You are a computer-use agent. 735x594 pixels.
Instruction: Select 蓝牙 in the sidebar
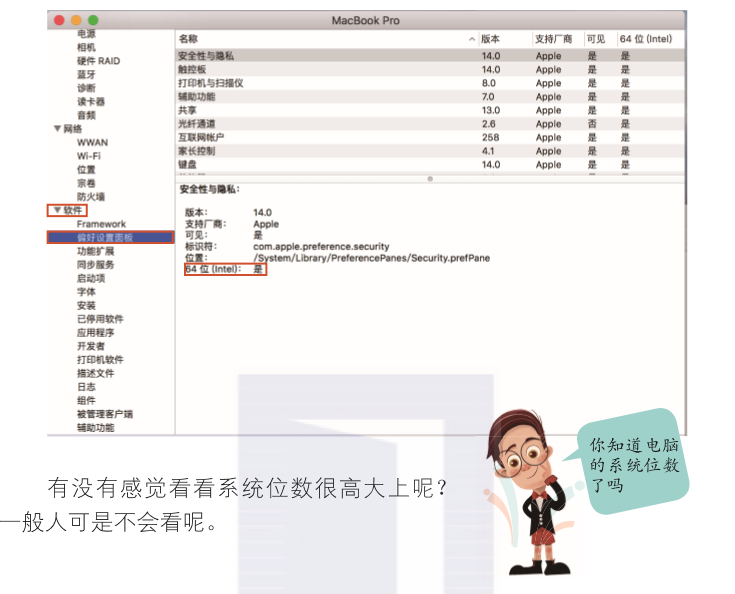pos(86,75)
